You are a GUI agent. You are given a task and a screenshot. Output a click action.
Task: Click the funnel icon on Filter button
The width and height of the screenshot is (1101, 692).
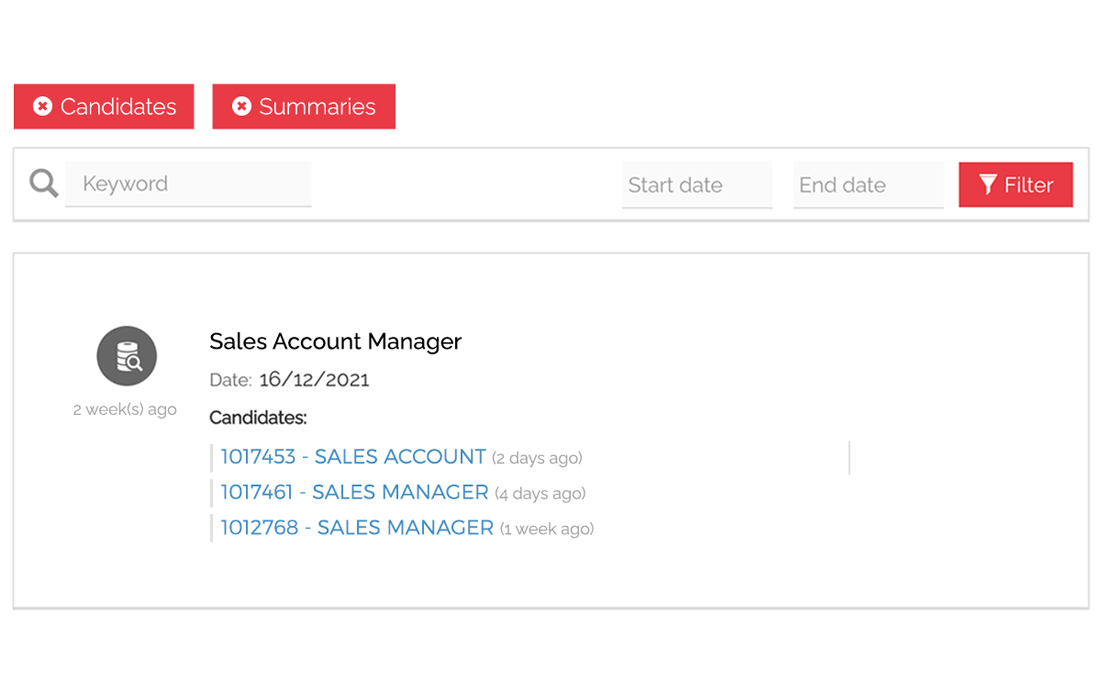(x=988, y=185)
